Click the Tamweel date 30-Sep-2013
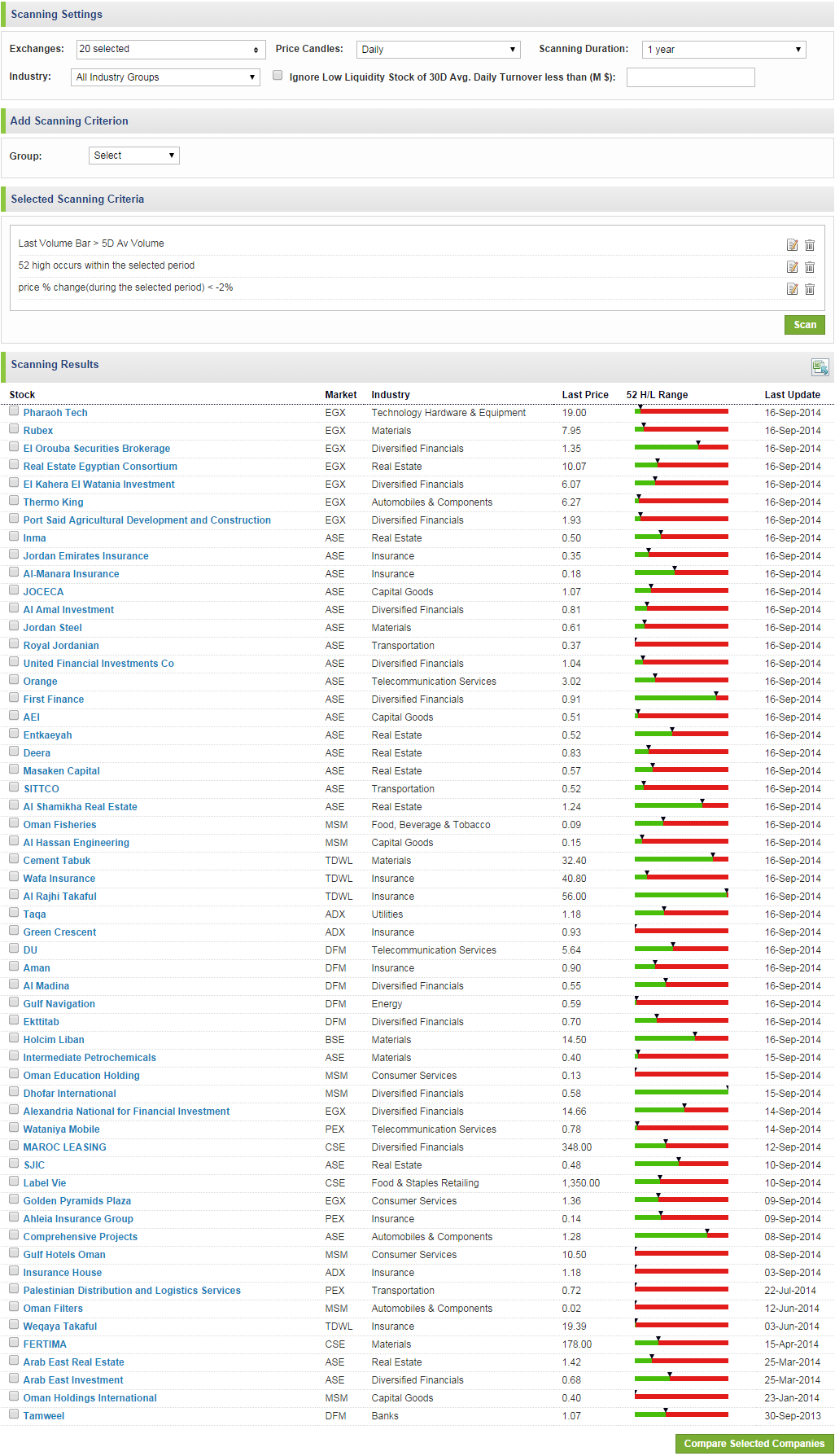 click(x=793, y=1416)
